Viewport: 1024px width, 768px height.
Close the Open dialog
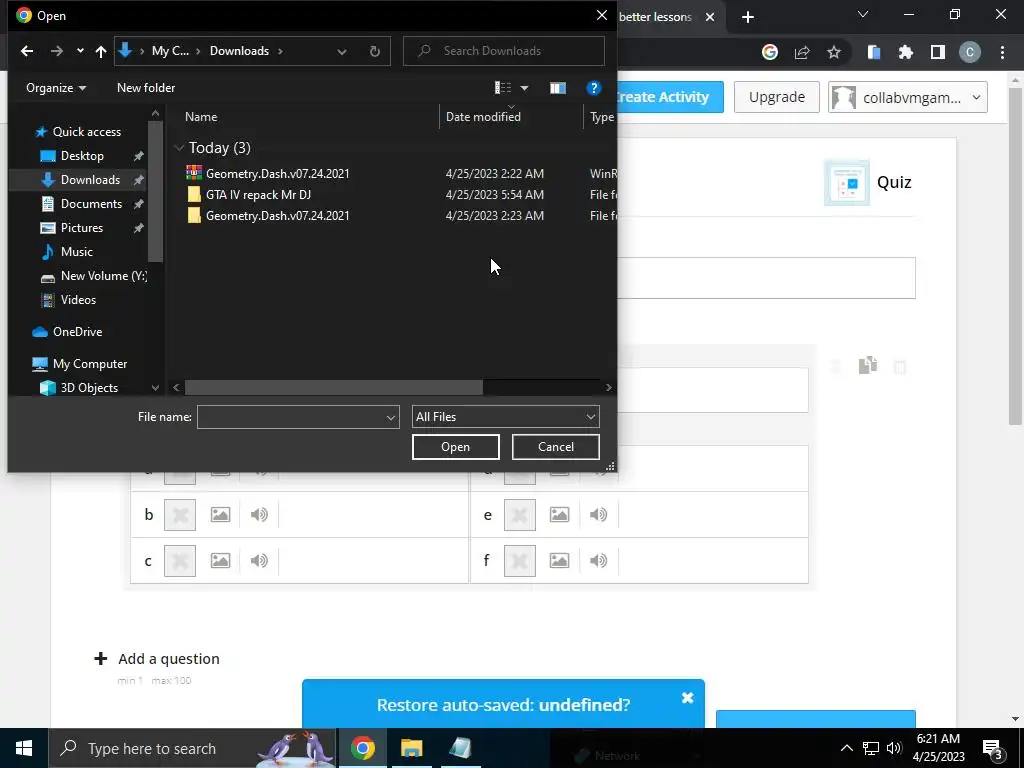(x=601, y=15)
